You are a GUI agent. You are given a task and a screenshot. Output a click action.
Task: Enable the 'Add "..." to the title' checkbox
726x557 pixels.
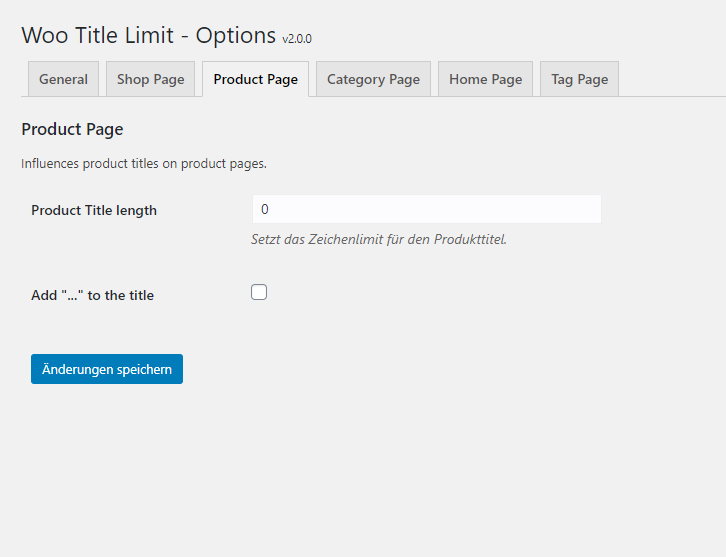[x=259, y=292]
